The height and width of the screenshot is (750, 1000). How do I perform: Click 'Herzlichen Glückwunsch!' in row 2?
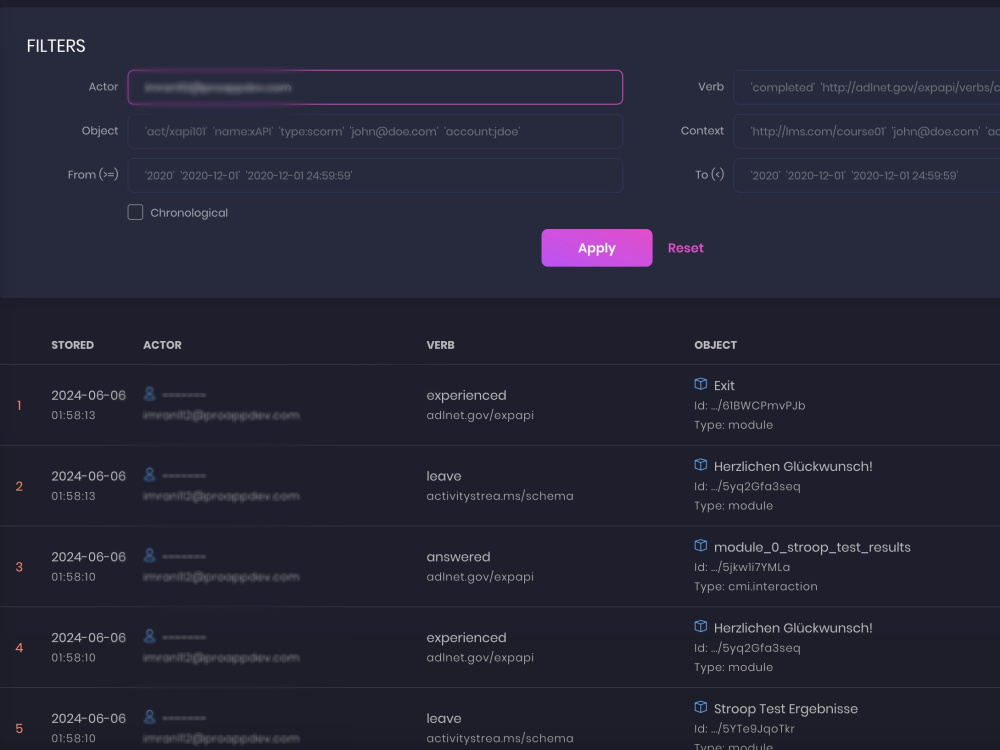pos(793,466)
